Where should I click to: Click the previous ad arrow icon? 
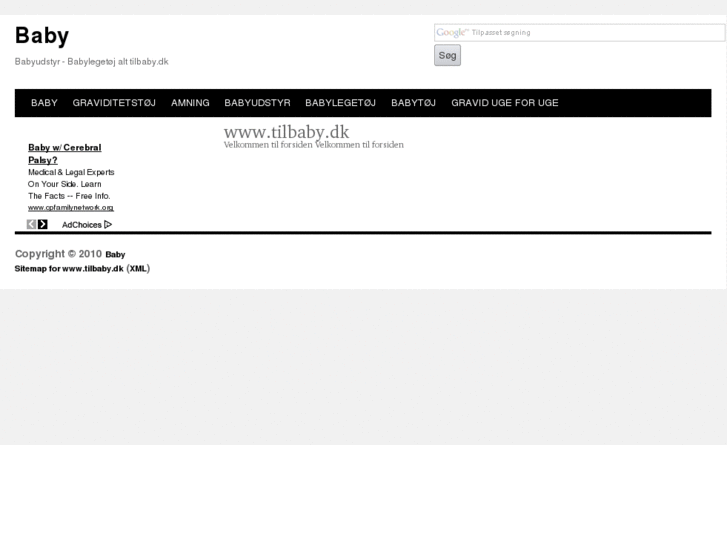(31, 224)
